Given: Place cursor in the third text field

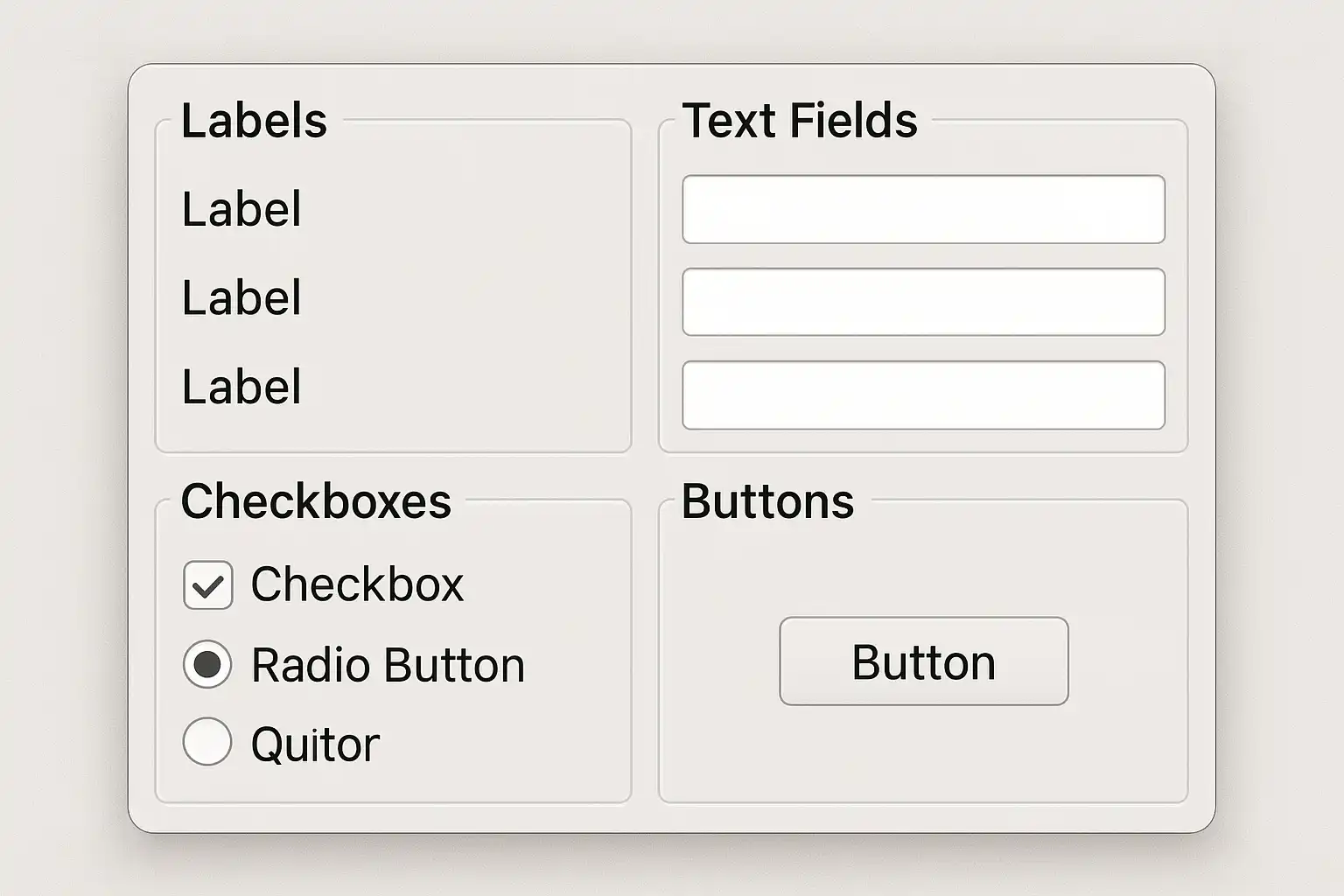Looking at the screenshot, I should click(x=923, y=395).
